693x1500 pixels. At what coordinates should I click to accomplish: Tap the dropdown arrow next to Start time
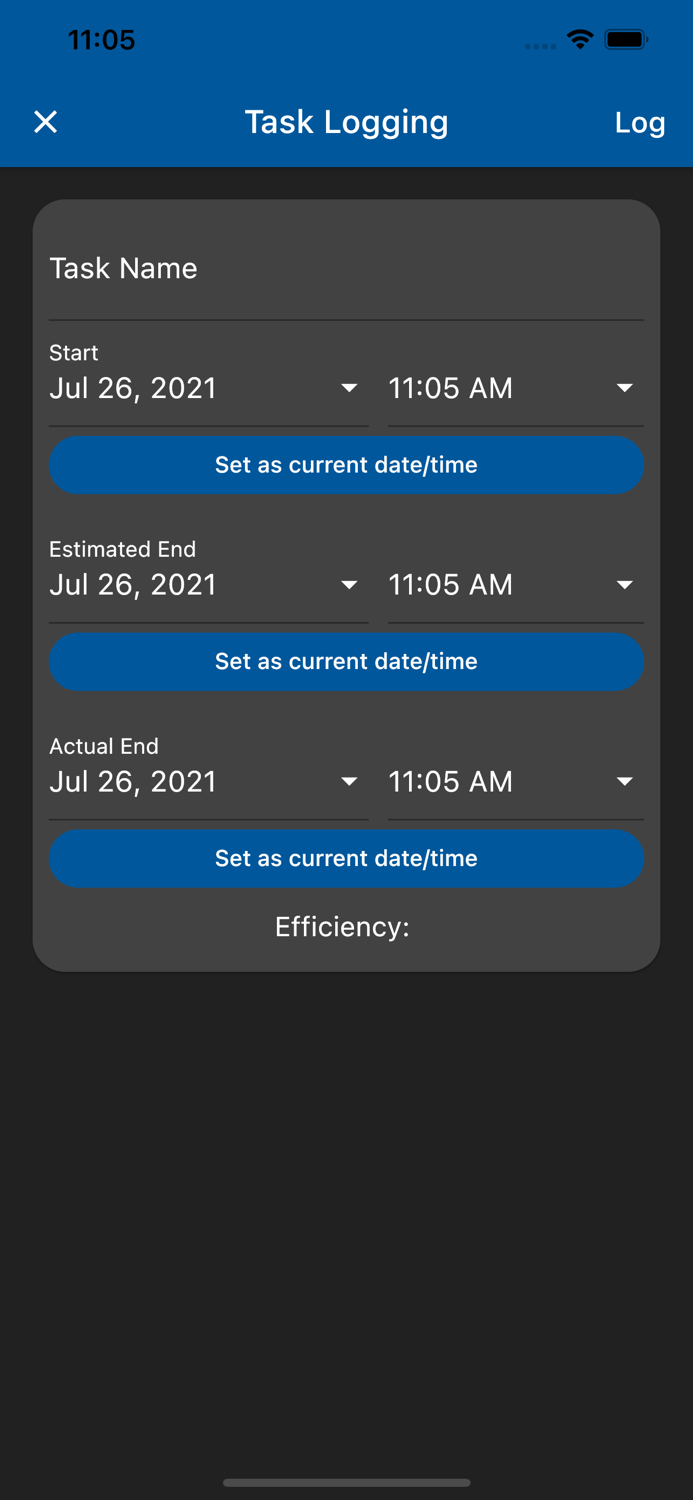click(x=625, y=388)
